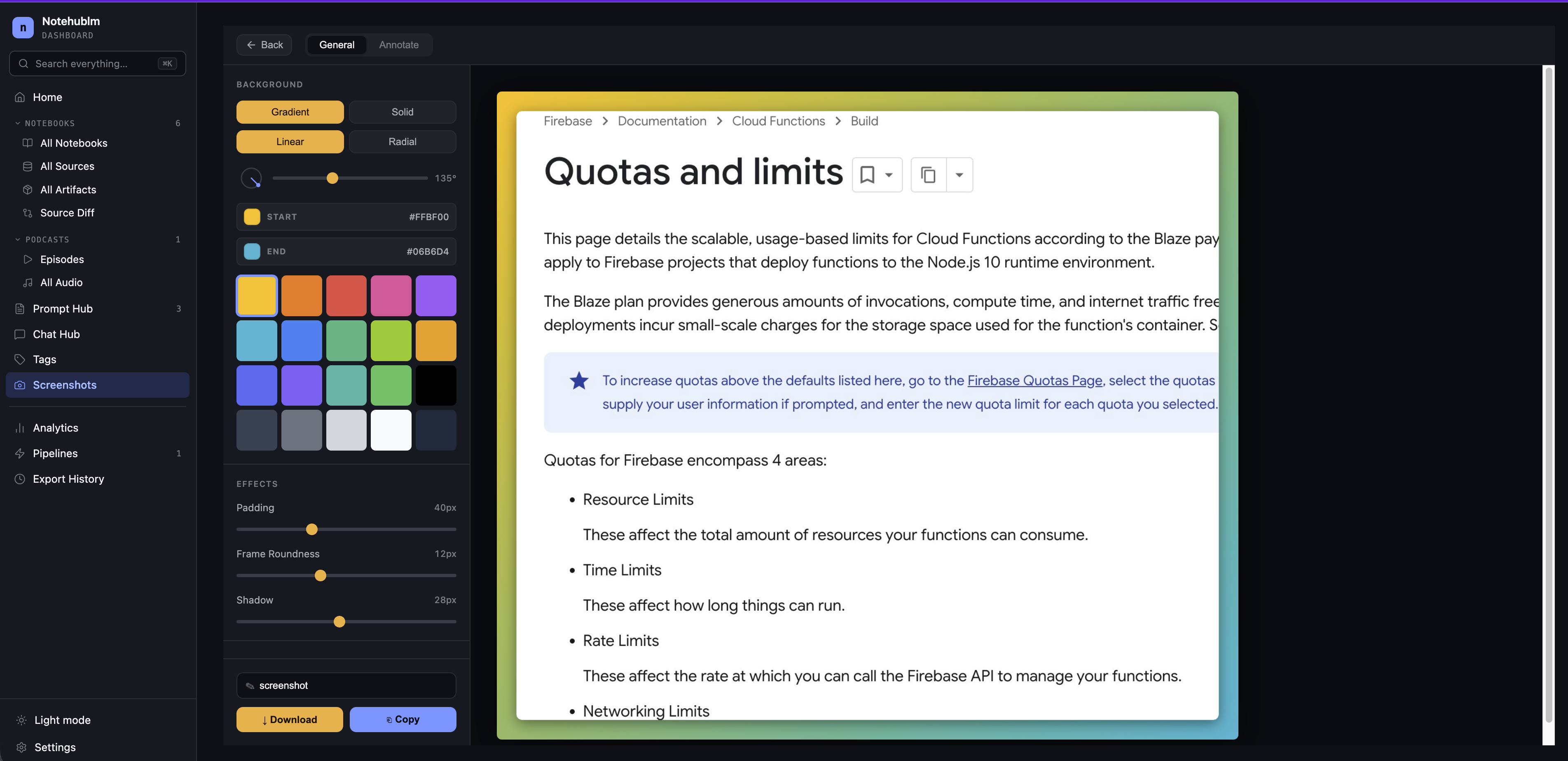Open Tags
Screen dimensions: 1568x761
[x=97, y=359]
